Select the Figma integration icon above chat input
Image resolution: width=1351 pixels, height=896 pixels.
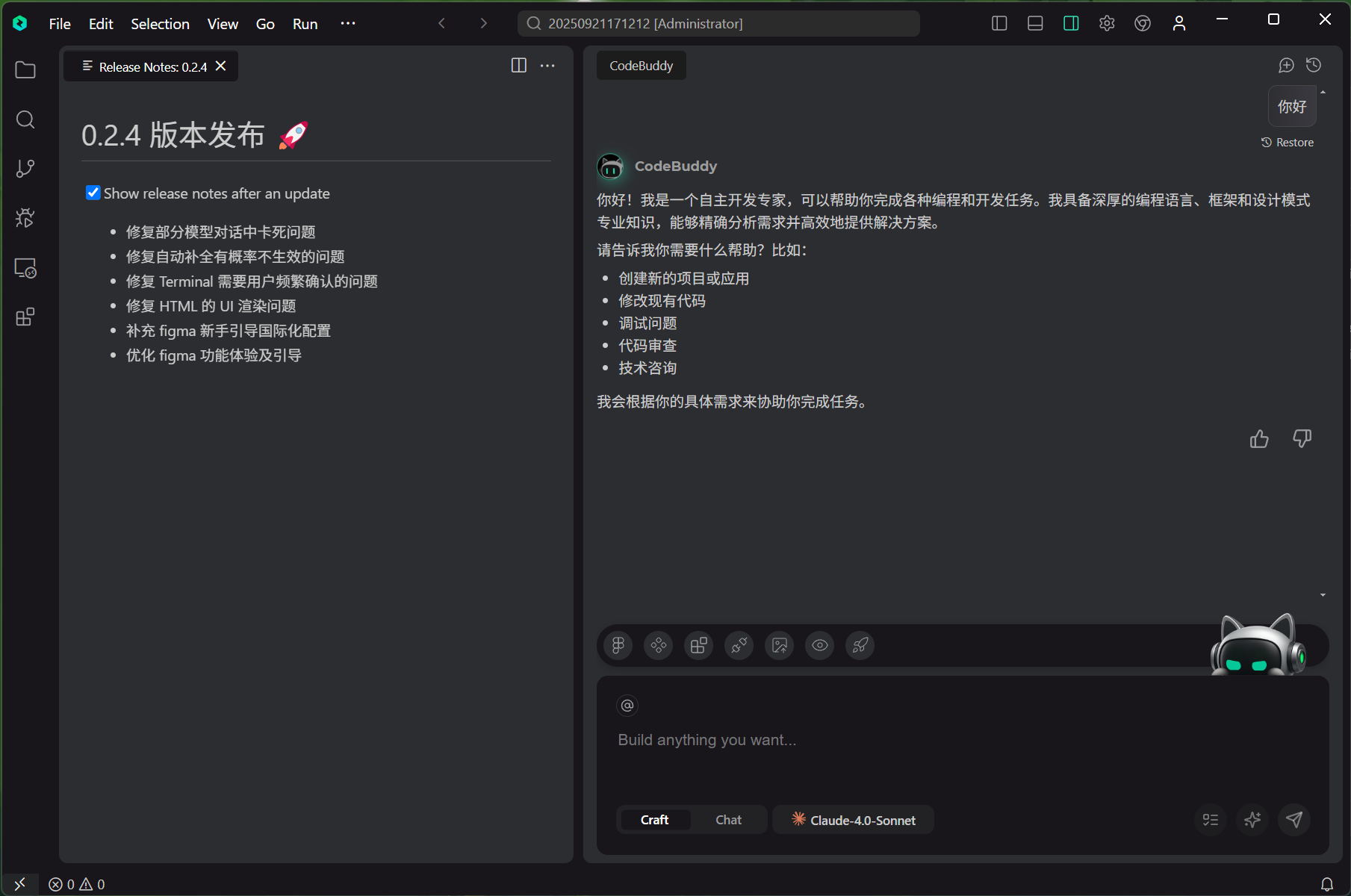pos(618,645)
